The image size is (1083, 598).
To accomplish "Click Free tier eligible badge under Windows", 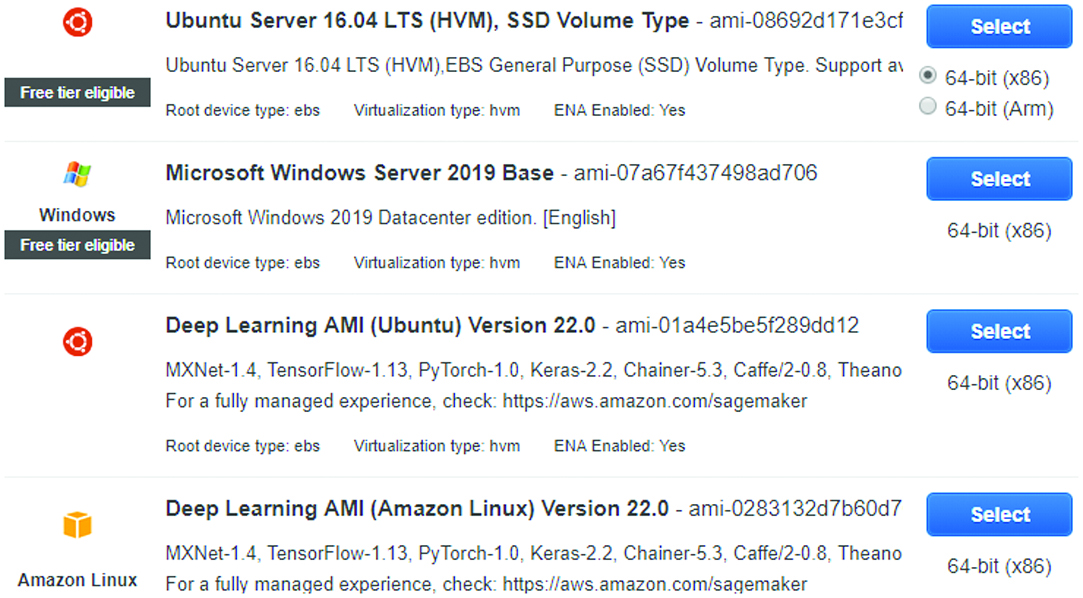I will pos(77,245).
